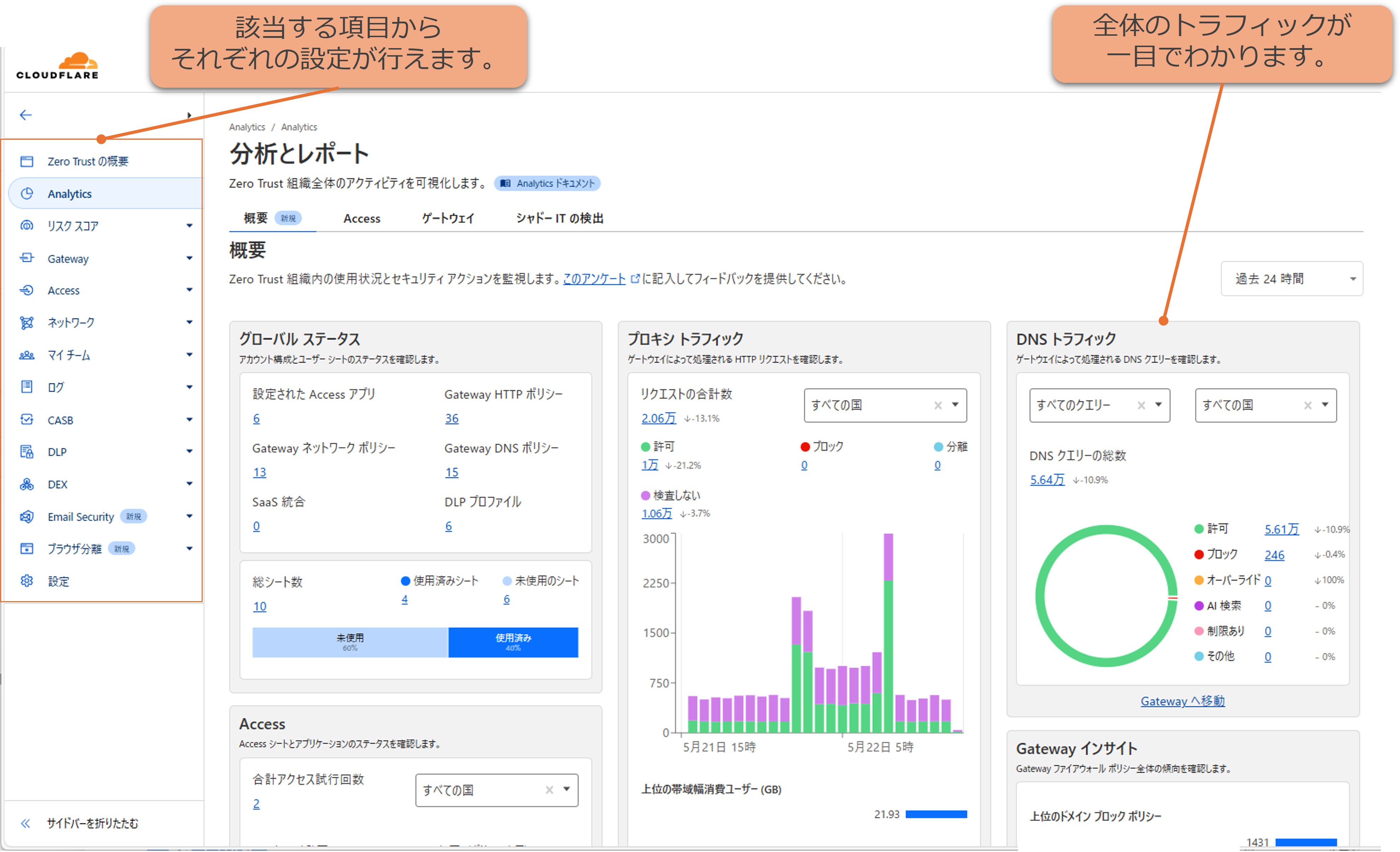Expand the Gateway sidebar menu

189,259
